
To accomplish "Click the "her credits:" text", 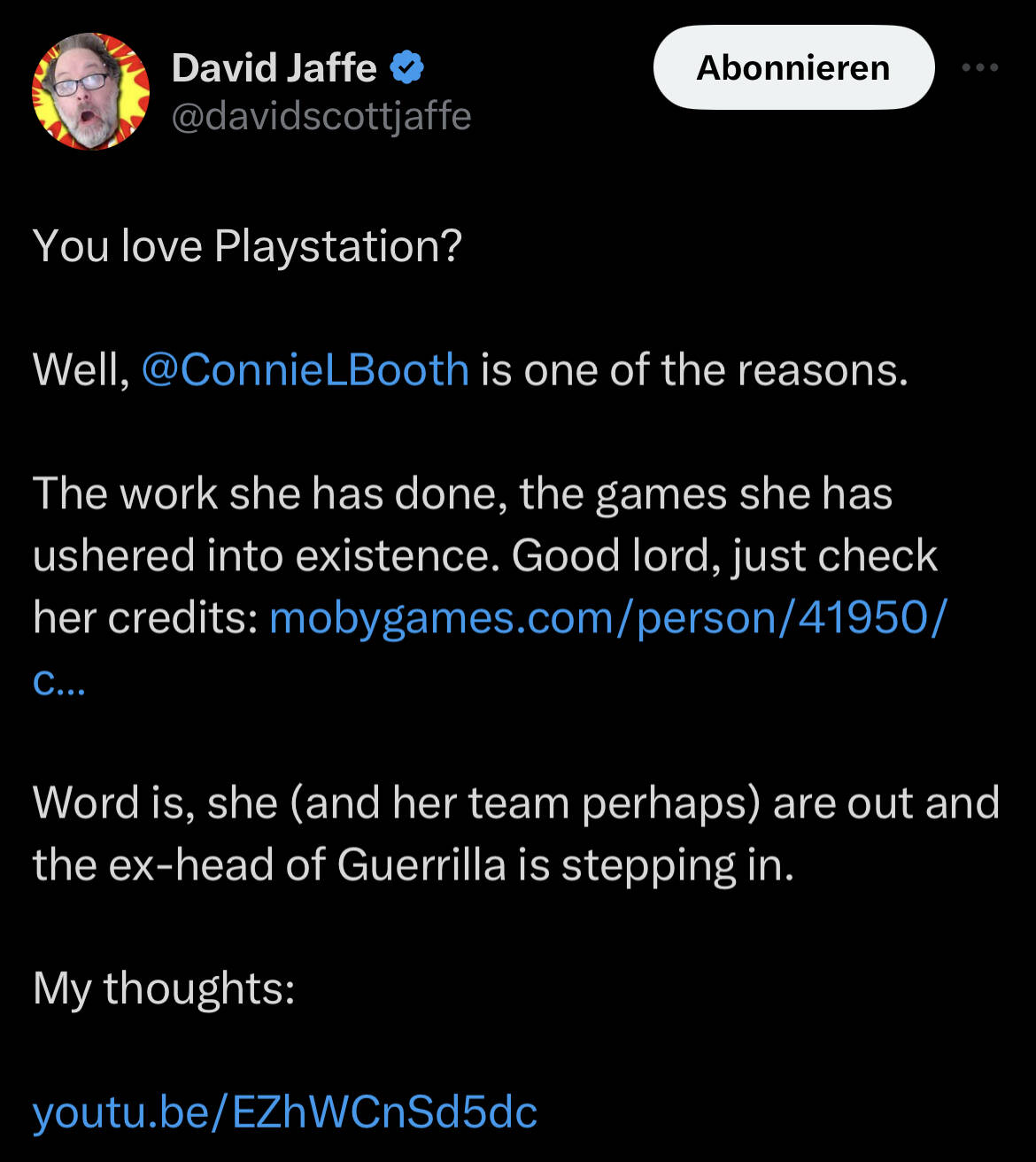I will coord(145,617).
